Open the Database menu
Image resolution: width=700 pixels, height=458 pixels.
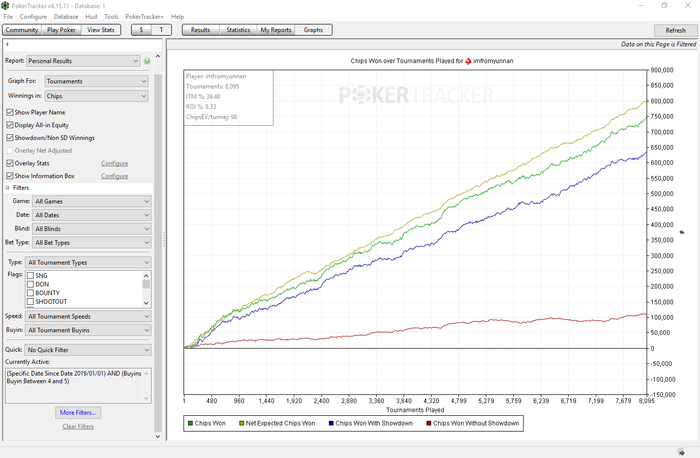(66, 17)
